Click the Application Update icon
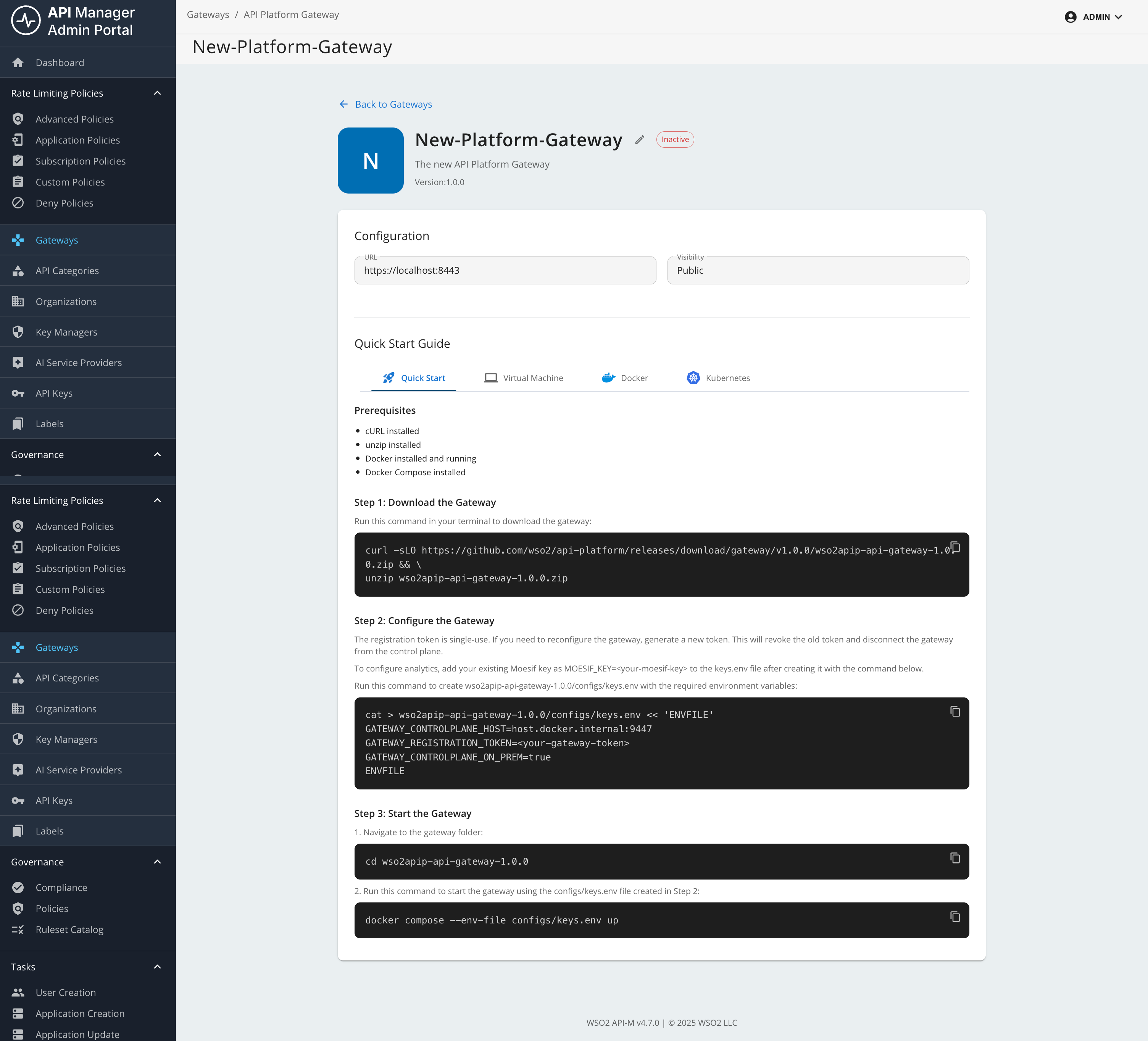The height and width of the screenshot is (1041, 1148). point(18,1034)
